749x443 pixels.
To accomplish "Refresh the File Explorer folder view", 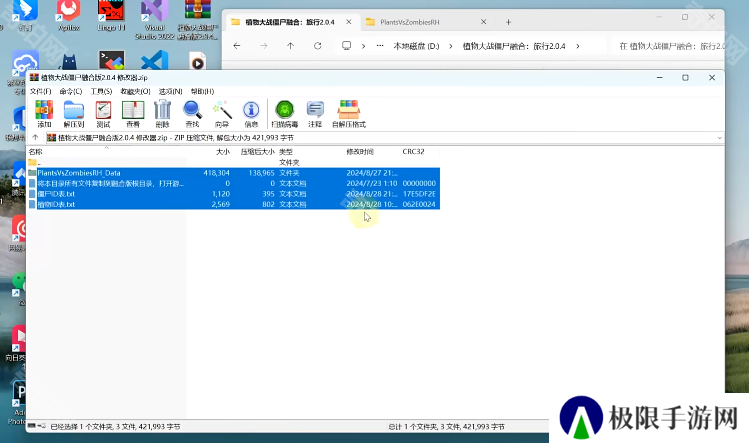I will click(318, 46).
